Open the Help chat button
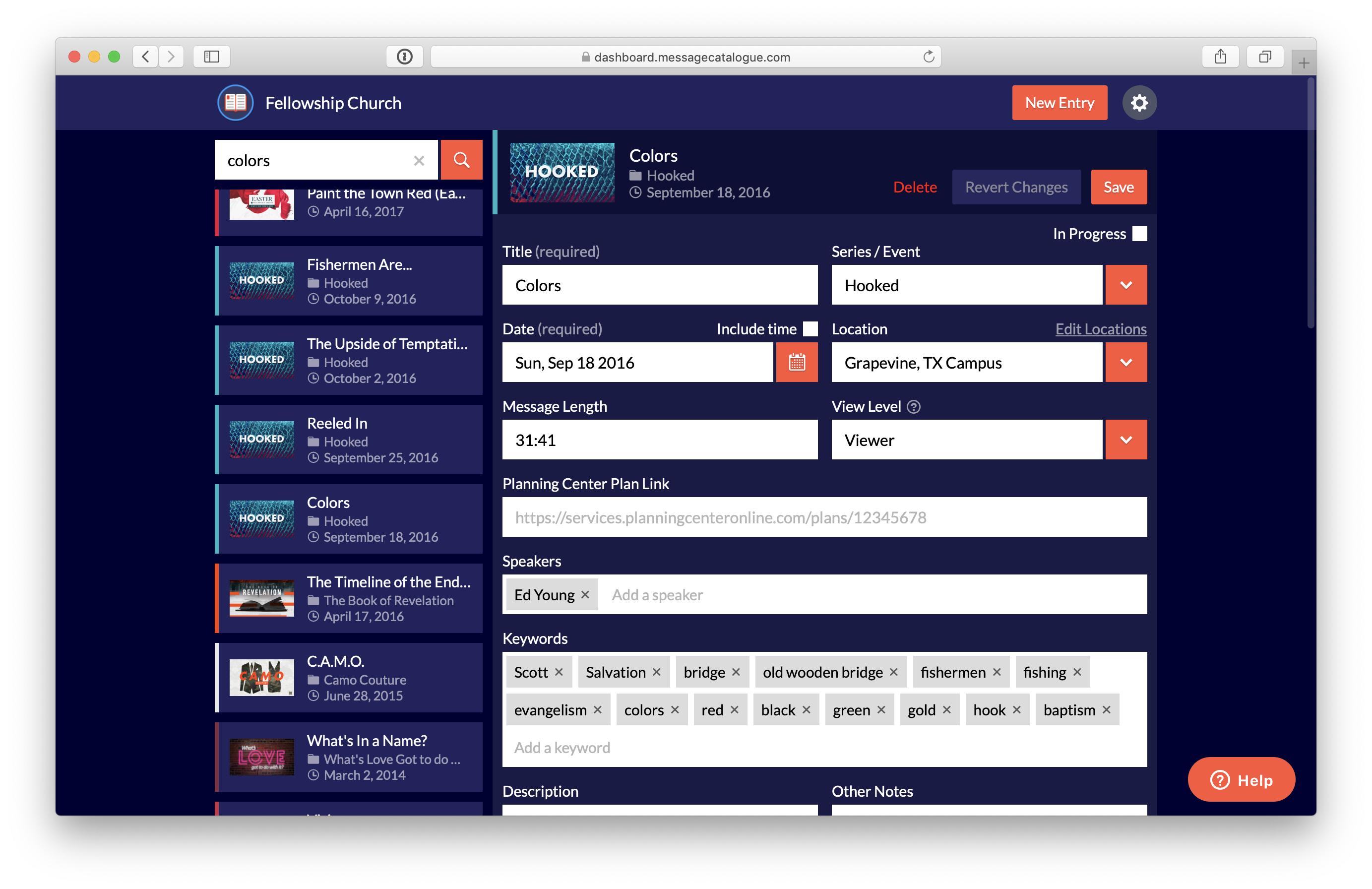This screenshot has width=1372, height=889. click(1241, 779)
